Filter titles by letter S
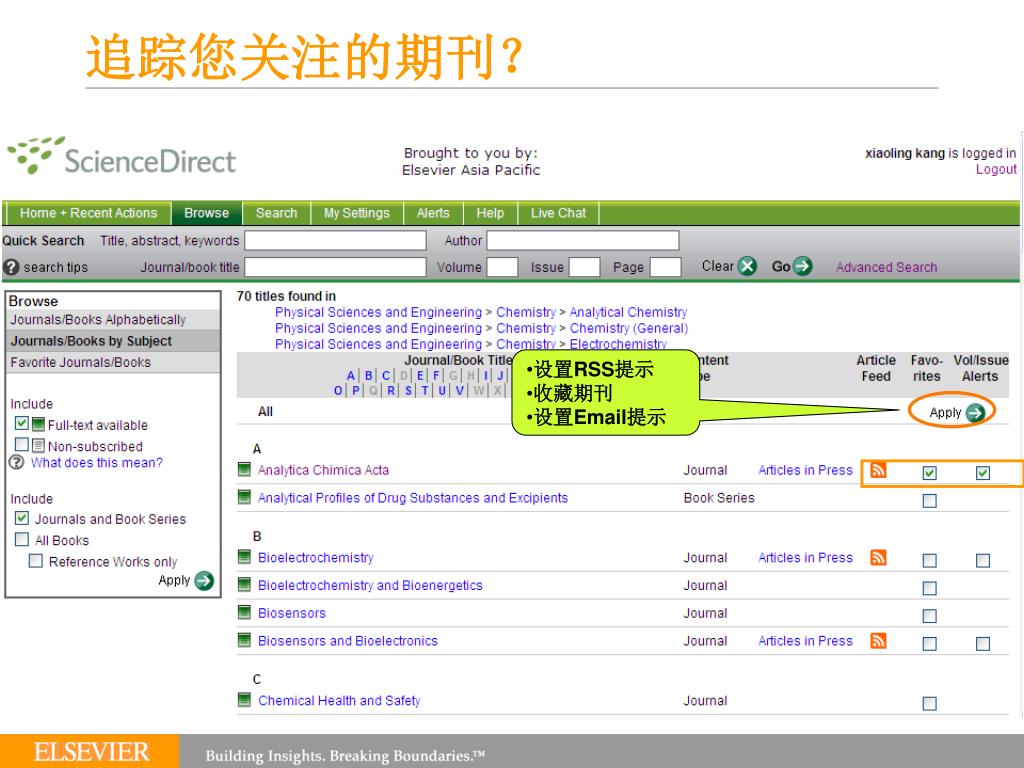 click(x=408, y=391)
